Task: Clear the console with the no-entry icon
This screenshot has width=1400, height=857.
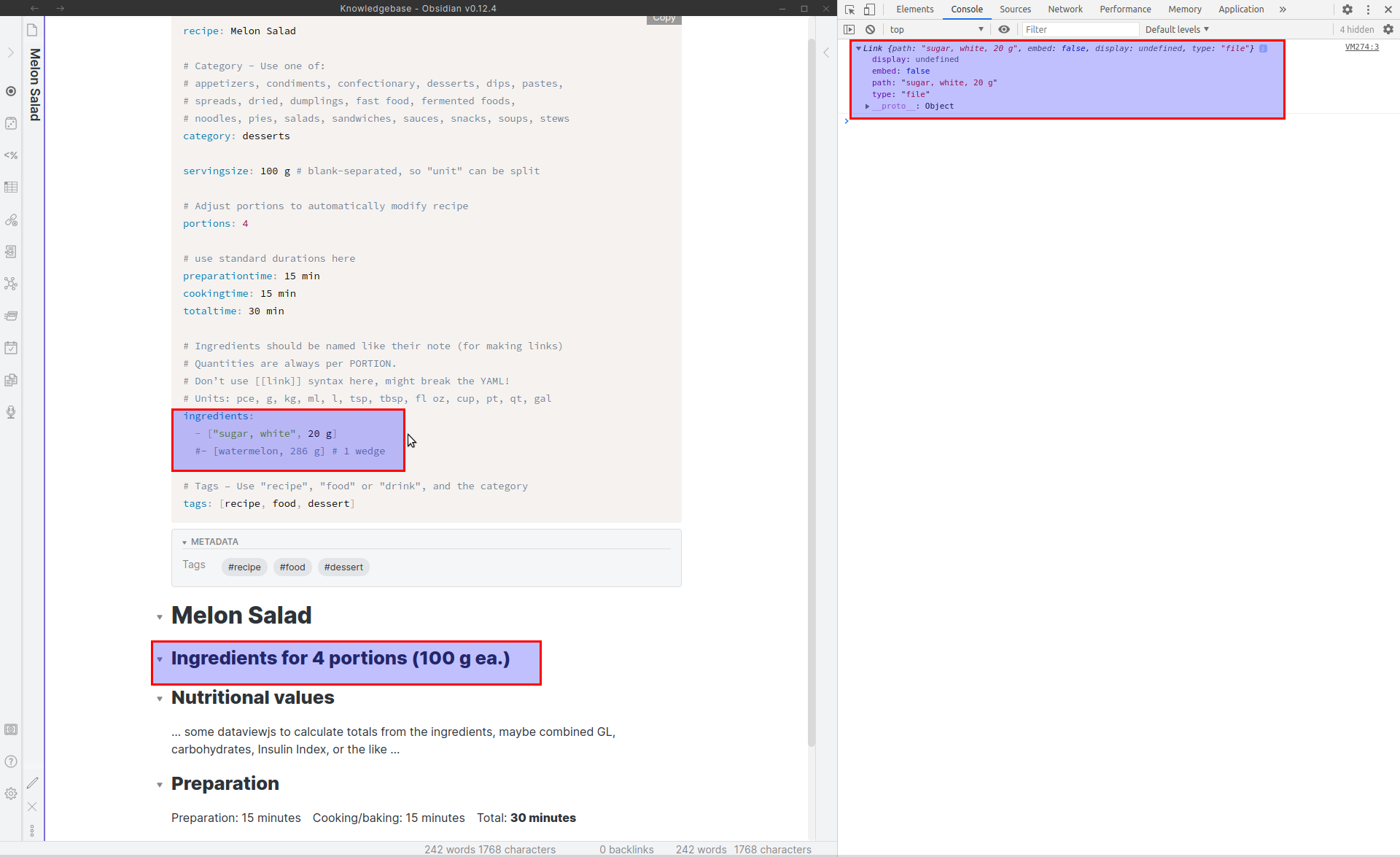Action: (x=871, y=29)
